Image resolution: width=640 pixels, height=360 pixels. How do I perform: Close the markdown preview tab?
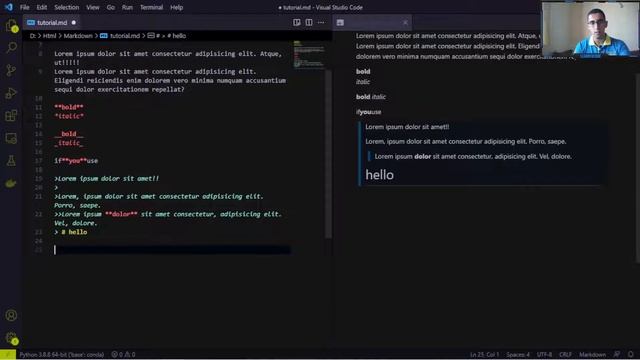coord(405,22)
